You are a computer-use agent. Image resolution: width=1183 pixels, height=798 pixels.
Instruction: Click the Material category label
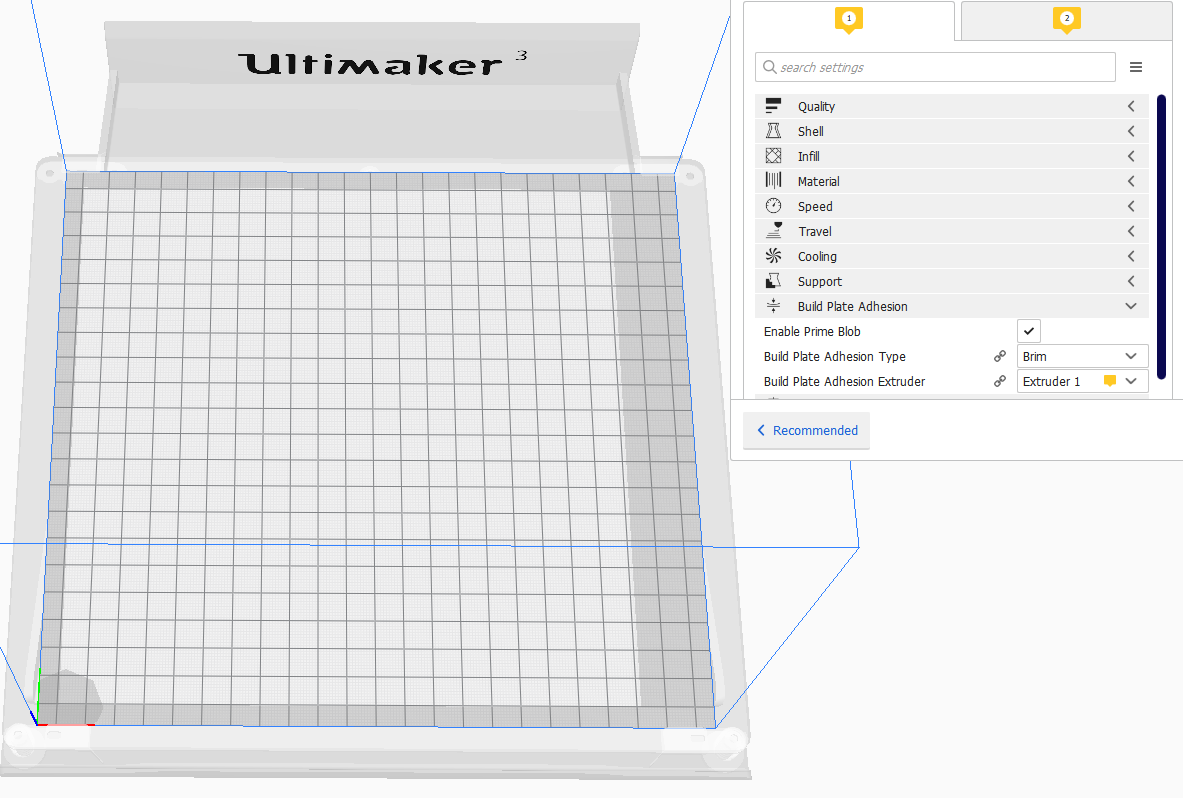[x=819, y=181]
